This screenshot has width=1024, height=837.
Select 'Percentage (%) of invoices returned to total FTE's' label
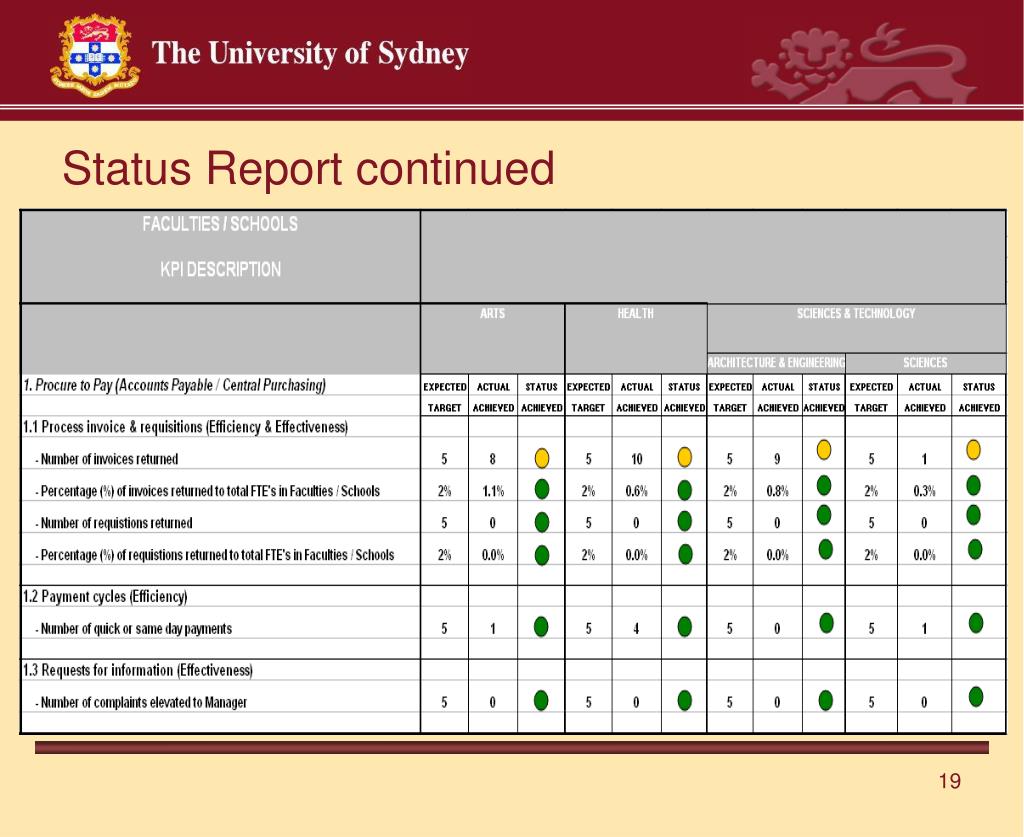point(208,491)
